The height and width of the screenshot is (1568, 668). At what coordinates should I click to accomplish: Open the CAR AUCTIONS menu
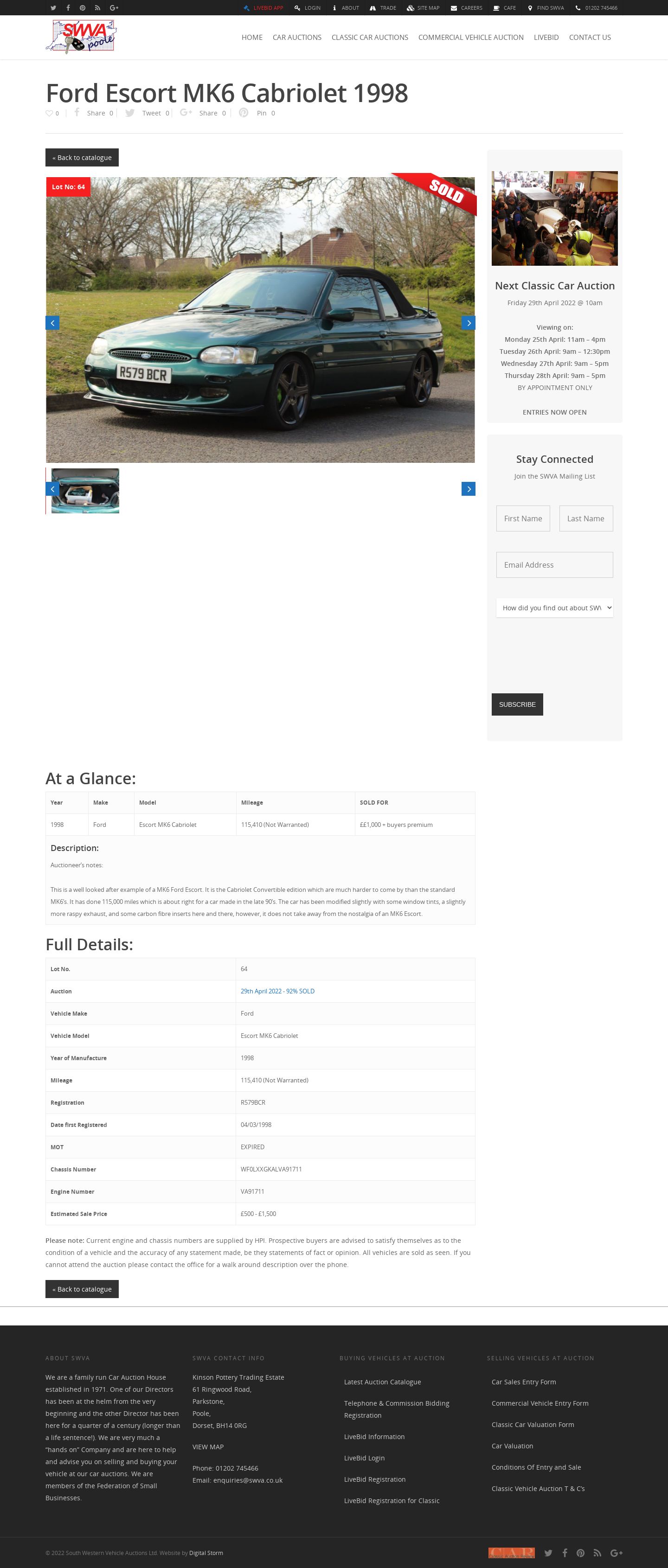point(297,37)
